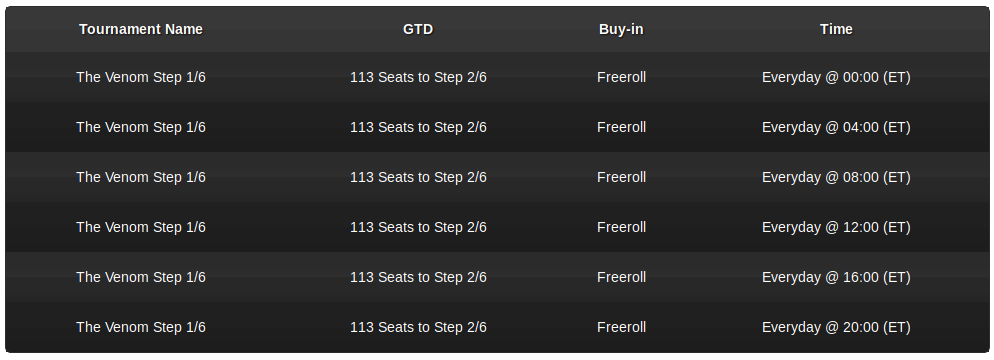Click Freeroll buy-in in the 00:00 row

tap(621, 77)
